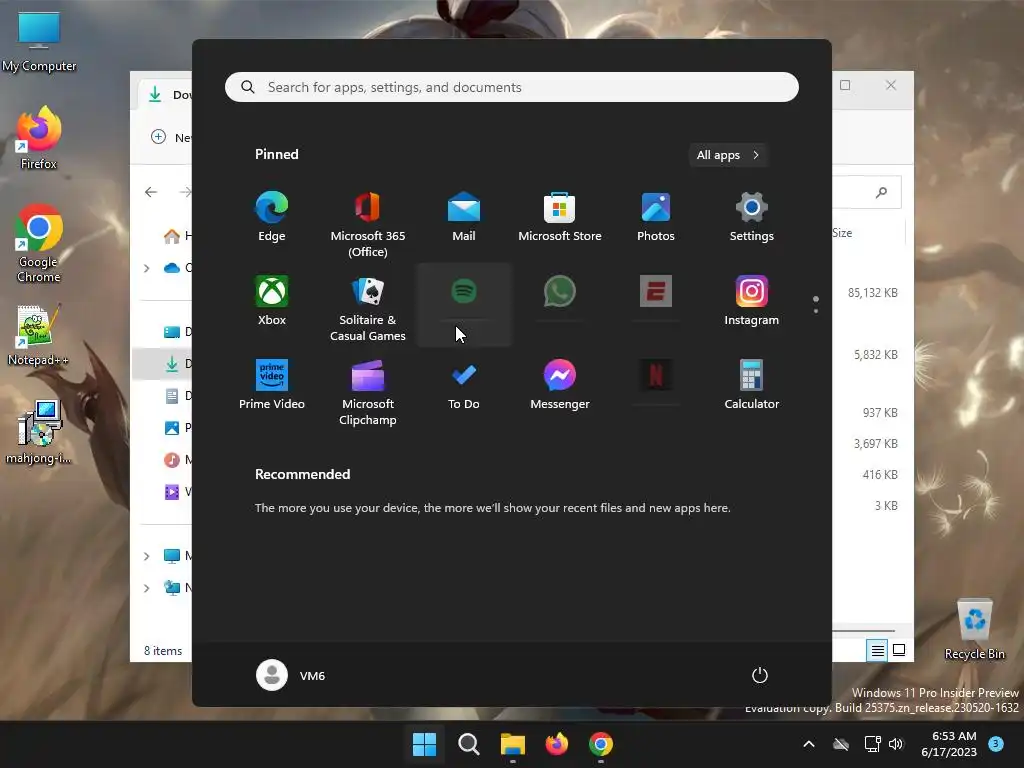Show All apps list
1024x768 pixels.
(728, 155)
